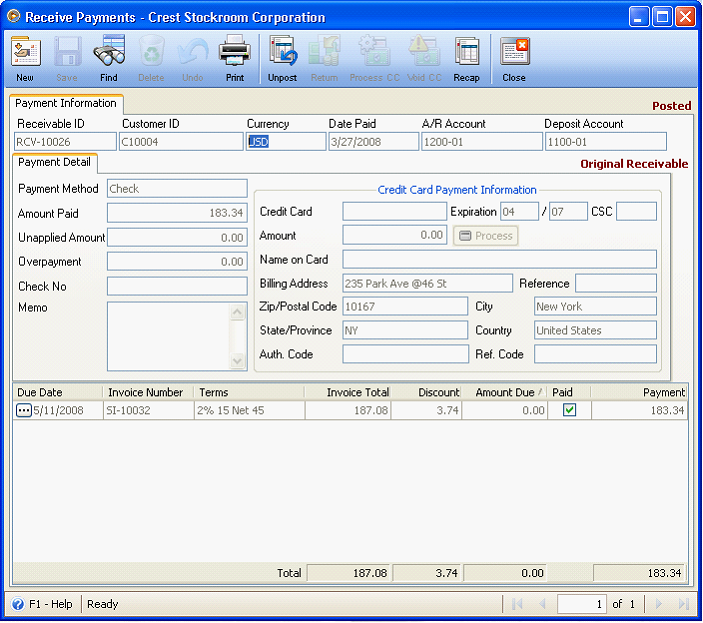The height and width of the screenshot is (623, 703).
Task: Go to the next record arrow
Action: click(658, 604)
